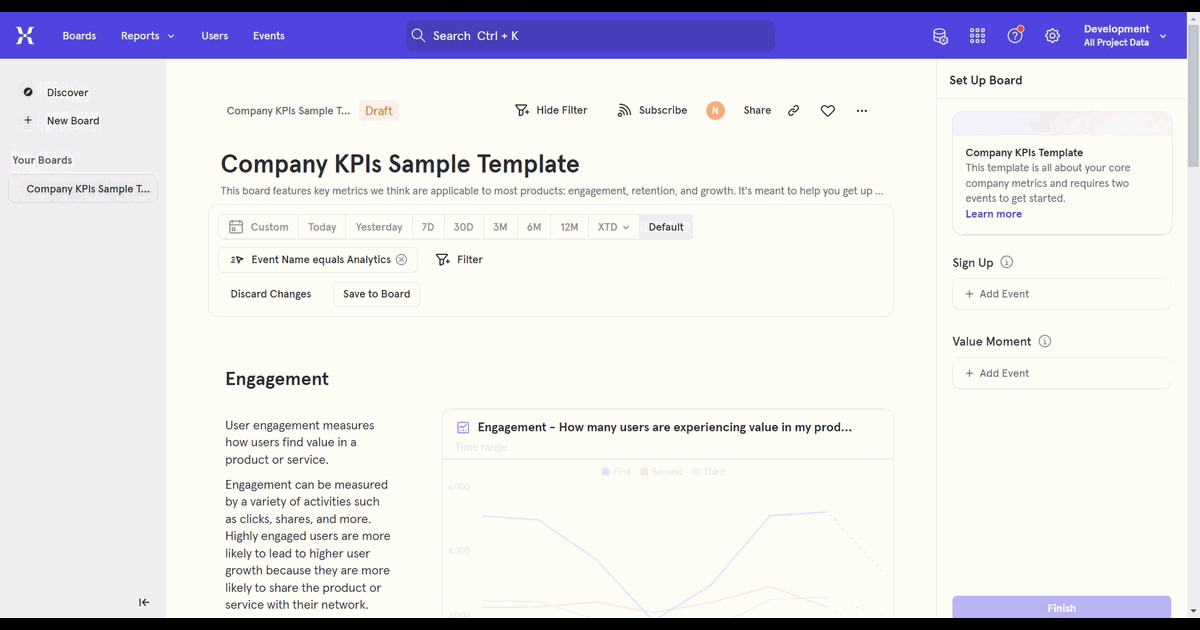The image size is (1200, 630).
Task: Remove the Event Name equals Analytics filter
Action: click(x=401, y=259)
